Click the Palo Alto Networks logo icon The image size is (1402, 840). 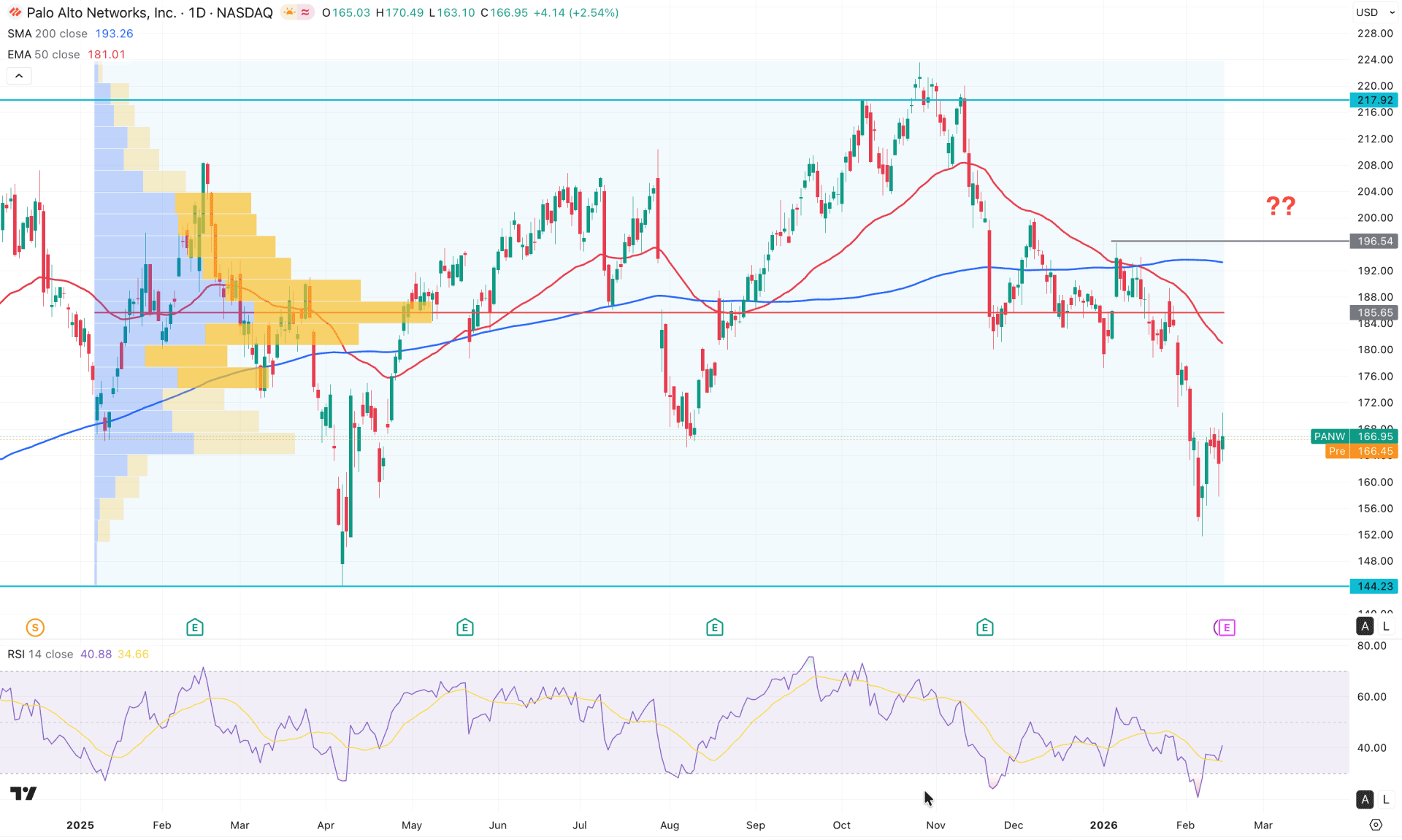point(13,12)
